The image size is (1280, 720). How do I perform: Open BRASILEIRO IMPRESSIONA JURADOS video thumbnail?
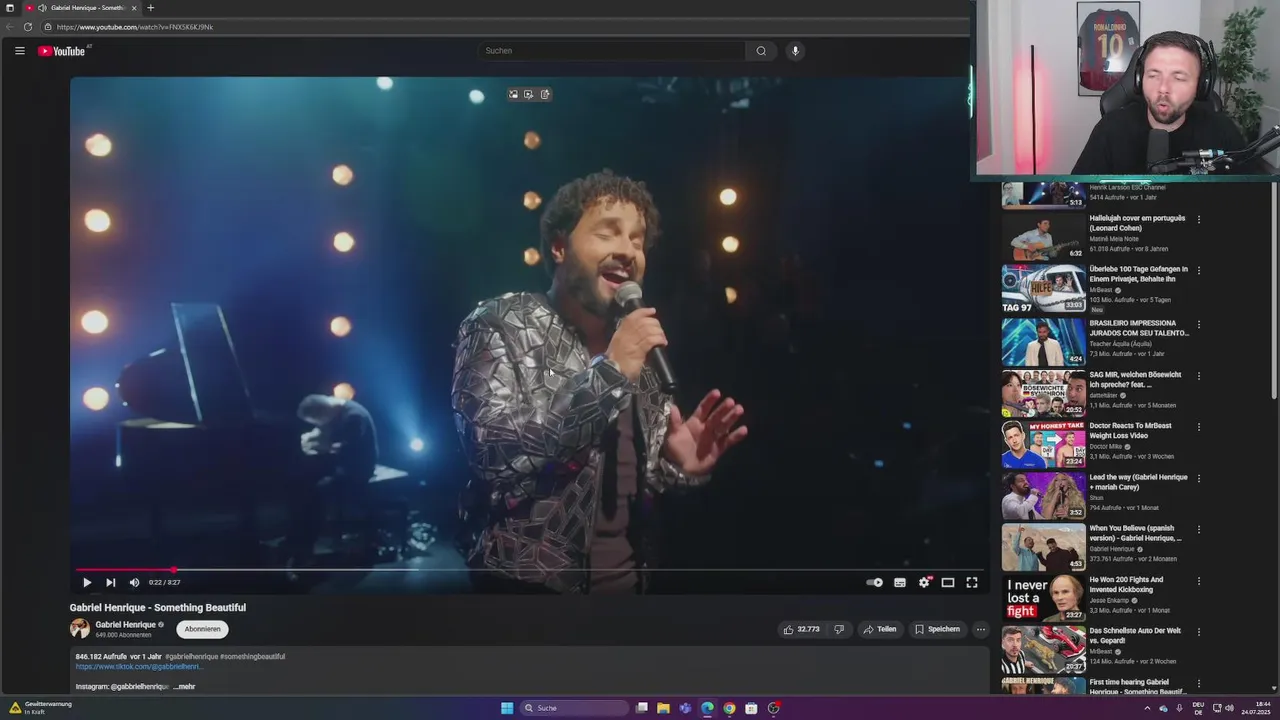tap(1043, 342)
